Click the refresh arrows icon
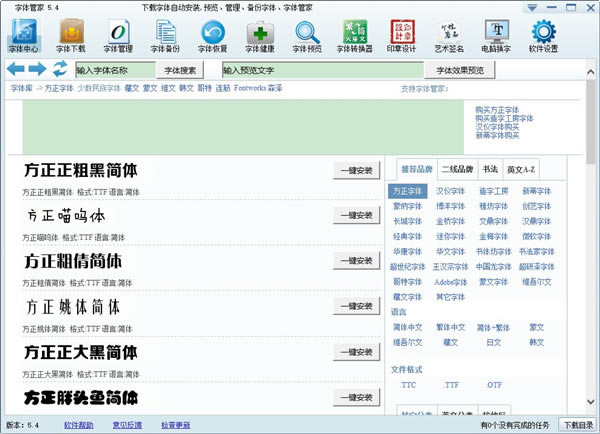The image size is (600, 434). pos(60,69)
